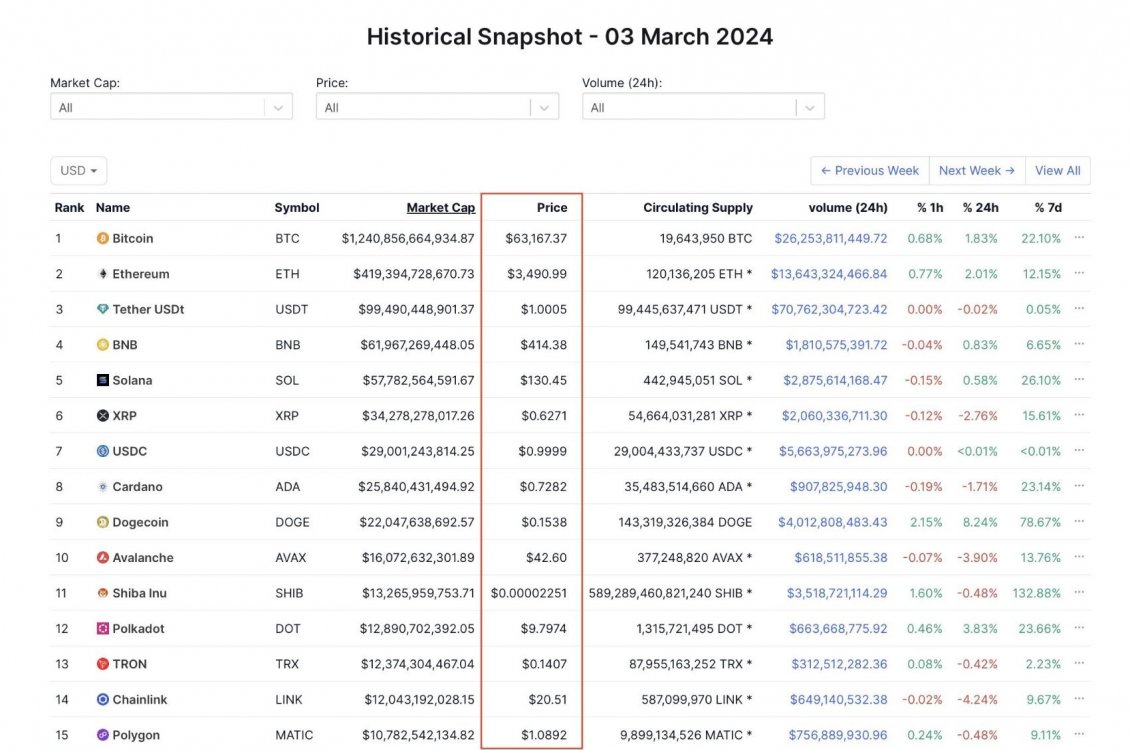
Task: Click the Ethereum diamond logo icon
Action: tap(102, 274)
